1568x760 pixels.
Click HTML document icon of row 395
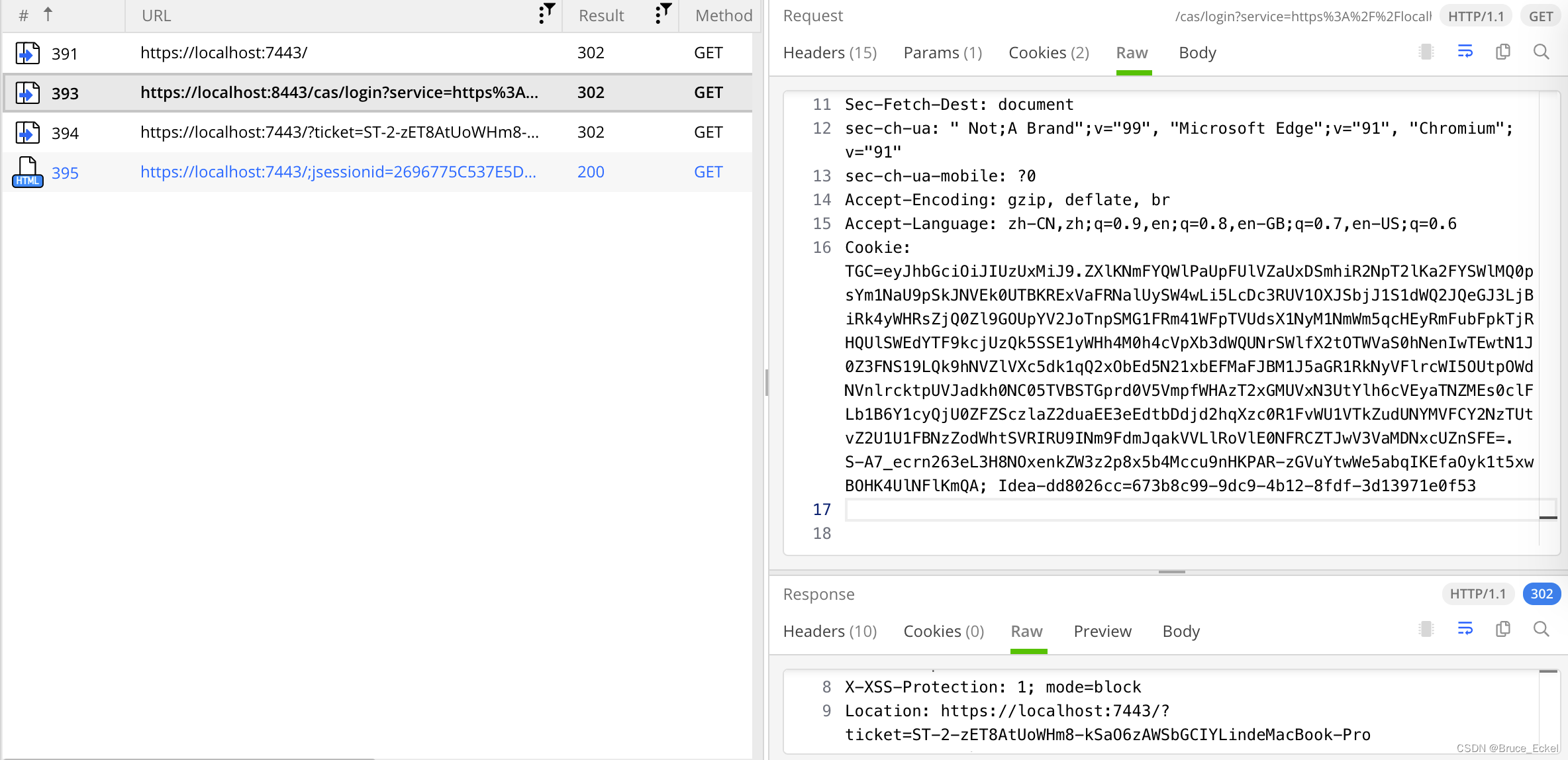(x=28, y=172)
